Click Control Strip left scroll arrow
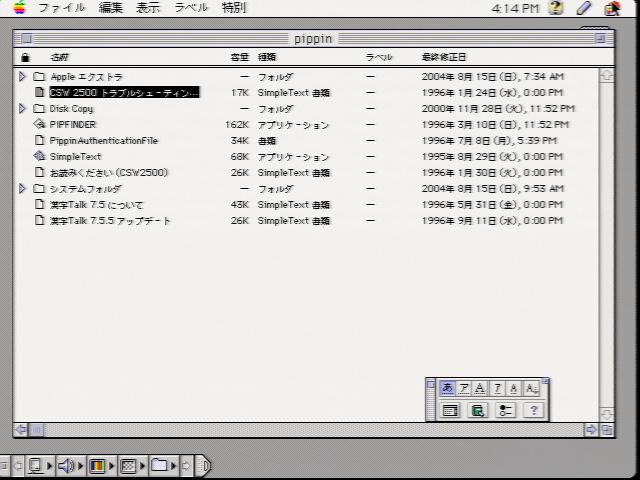The image size is (640, 480). (x=18, y=465)
